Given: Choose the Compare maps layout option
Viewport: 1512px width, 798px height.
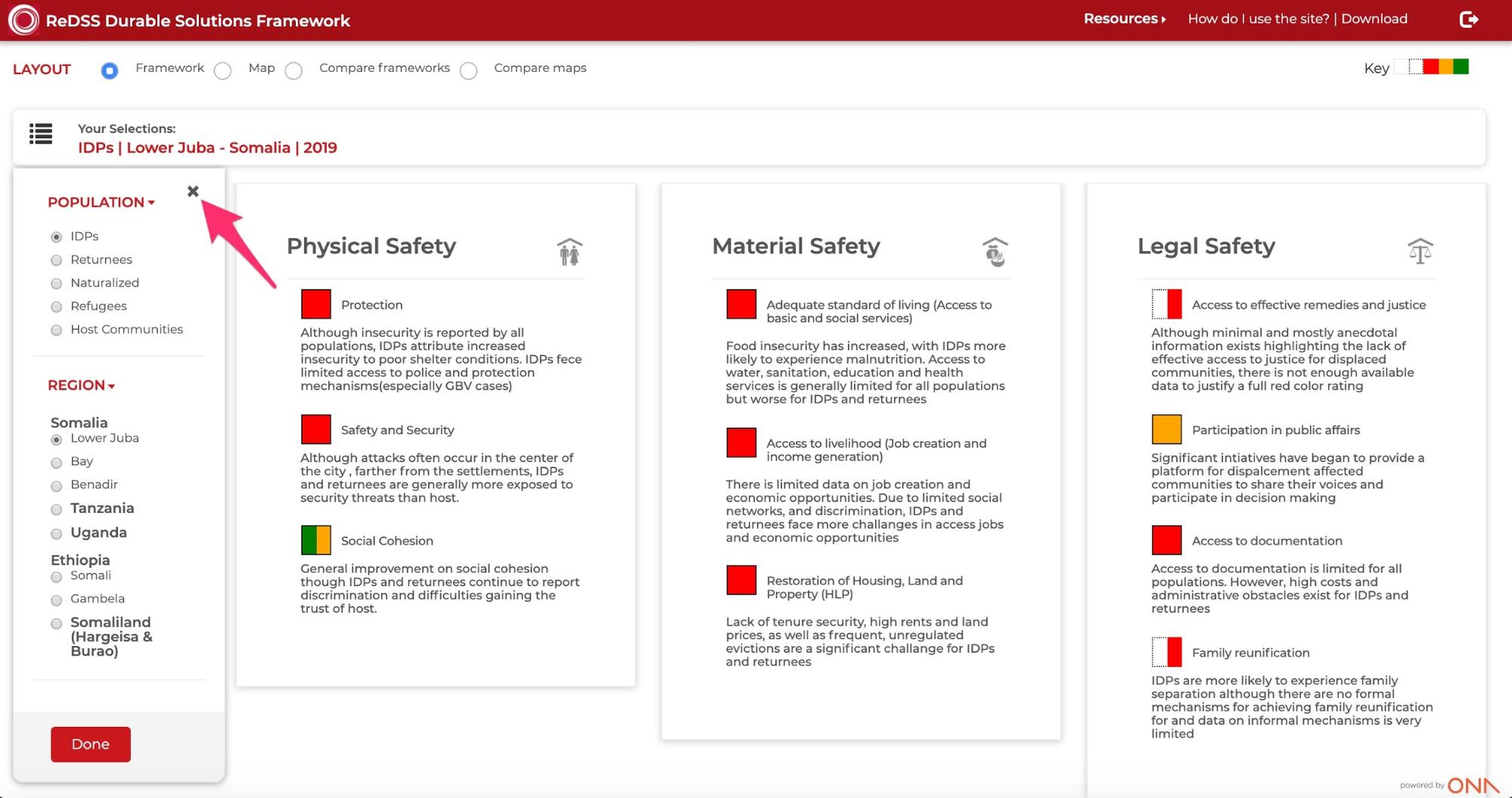Looking at the screenshot, I should tap(468, 71).
